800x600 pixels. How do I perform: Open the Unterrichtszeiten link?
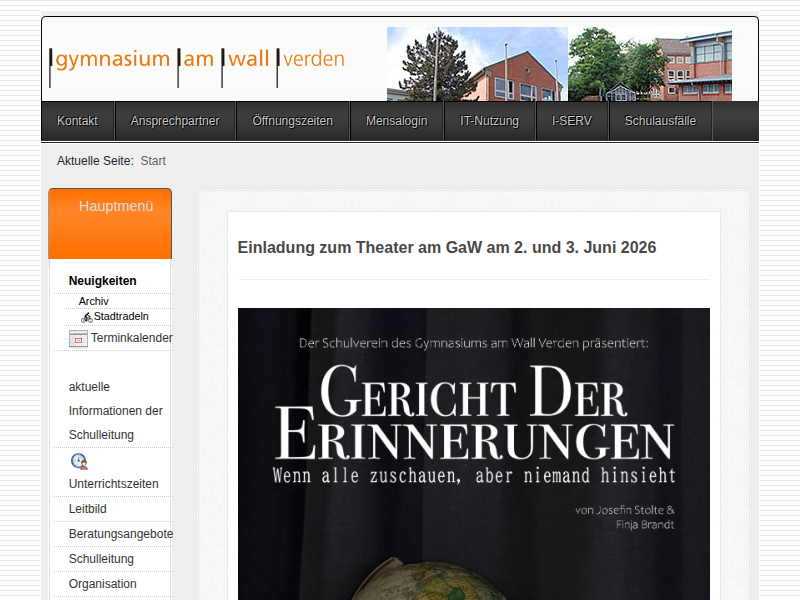pyautogui.click(x=113, y=484)
